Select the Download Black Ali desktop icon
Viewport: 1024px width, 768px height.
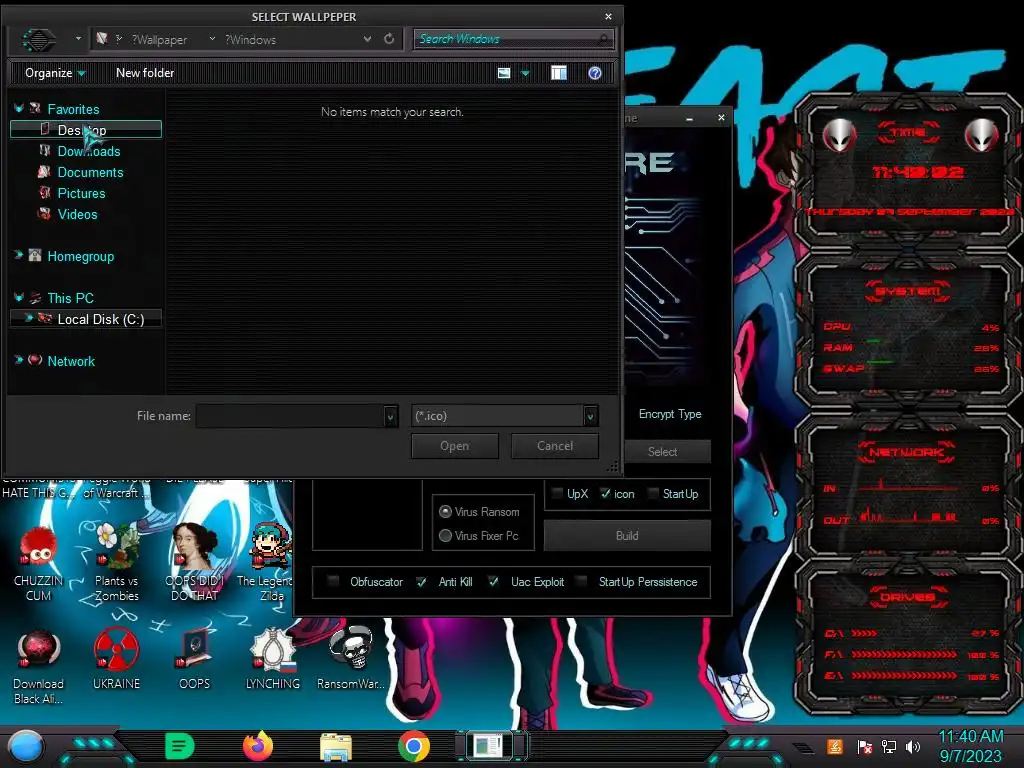point(38,667)
